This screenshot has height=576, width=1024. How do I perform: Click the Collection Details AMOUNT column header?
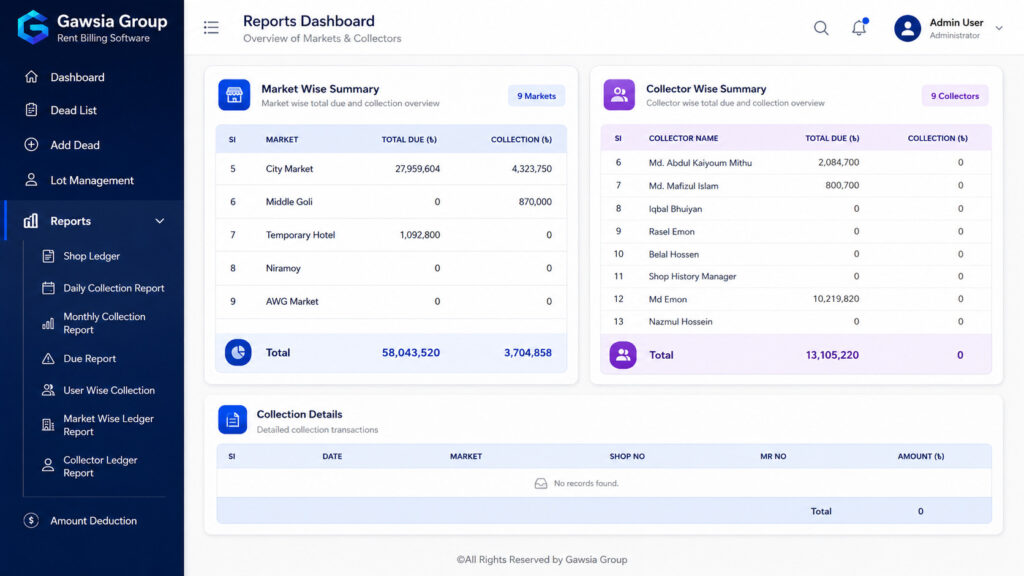(x=920, y=456)
